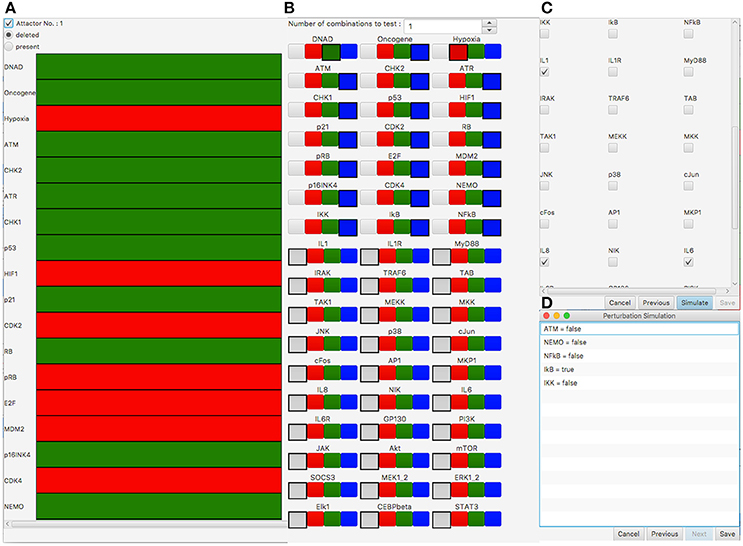Select the 'NFkB = false' row
The height and width of the screenshot is (546, 743).
[x=639, y=355]
